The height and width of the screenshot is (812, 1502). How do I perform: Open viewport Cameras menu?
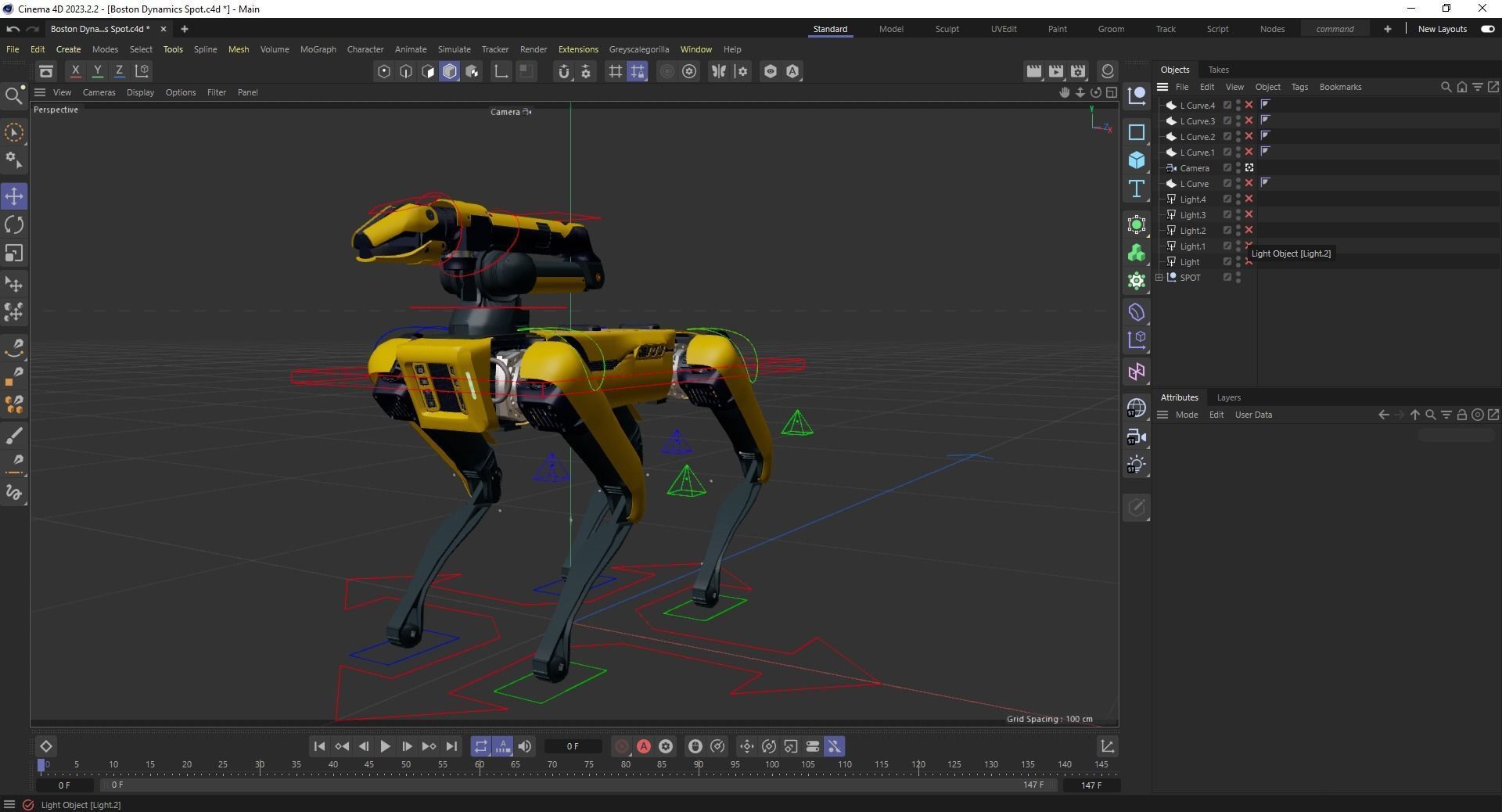pos(99,92)
